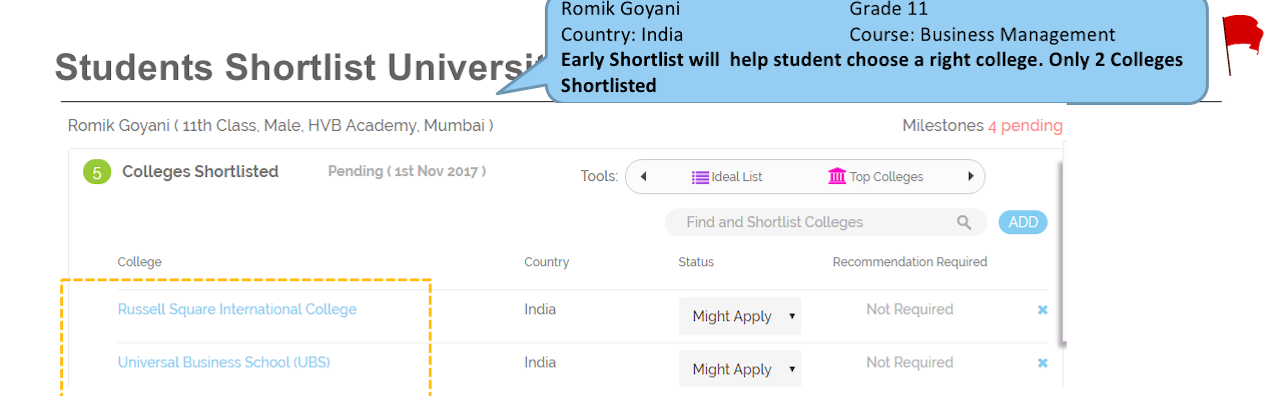Click the College column header
The width and height of the screenshot is (1279, 396).
(139, 262)
